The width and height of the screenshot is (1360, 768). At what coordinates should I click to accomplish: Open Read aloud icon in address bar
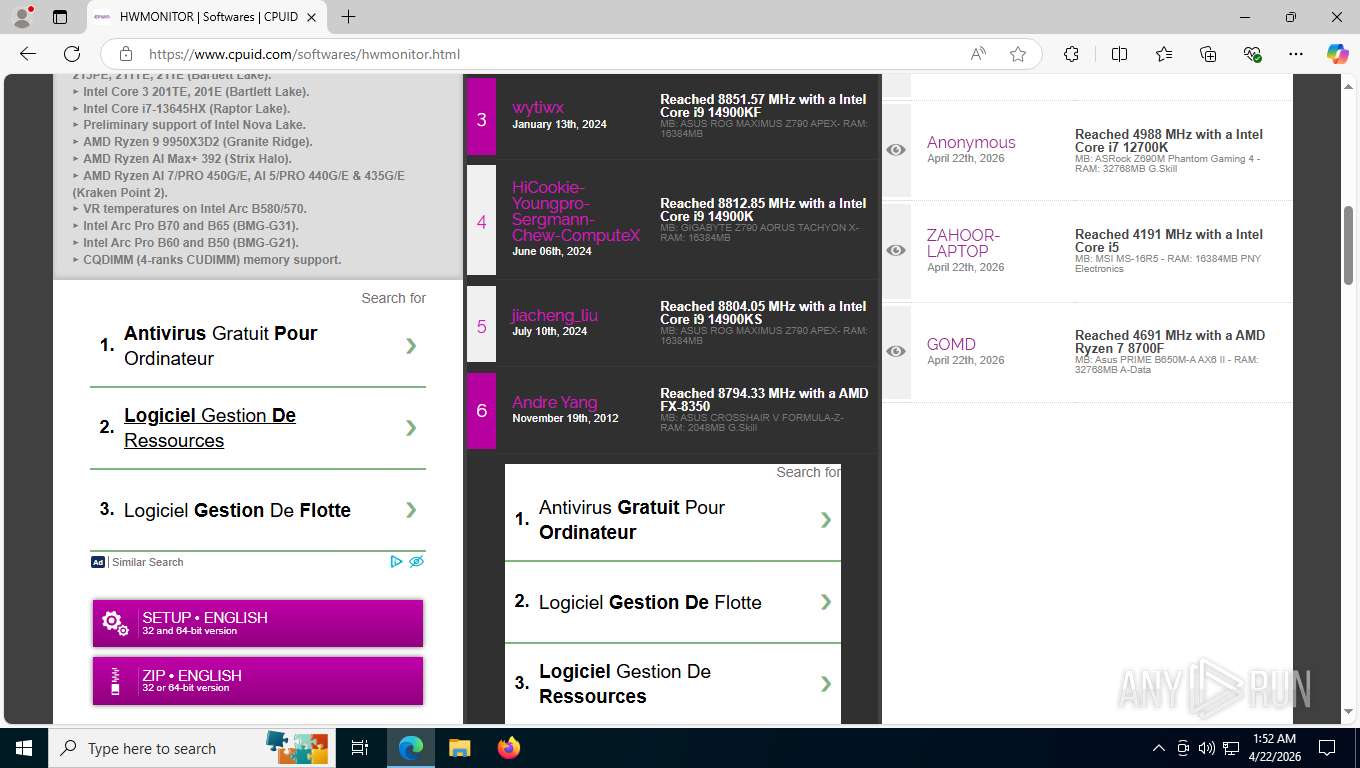(978, 54)
